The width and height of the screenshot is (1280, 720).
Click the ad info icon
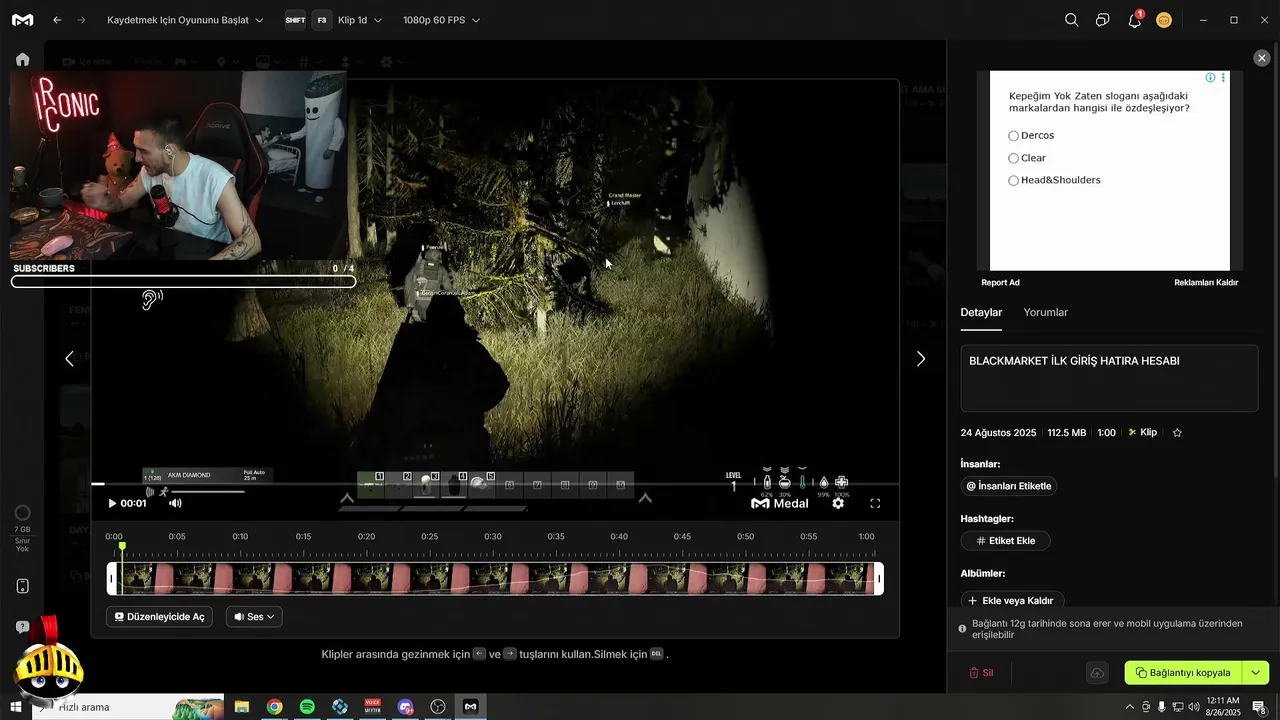click(1210, 78)
